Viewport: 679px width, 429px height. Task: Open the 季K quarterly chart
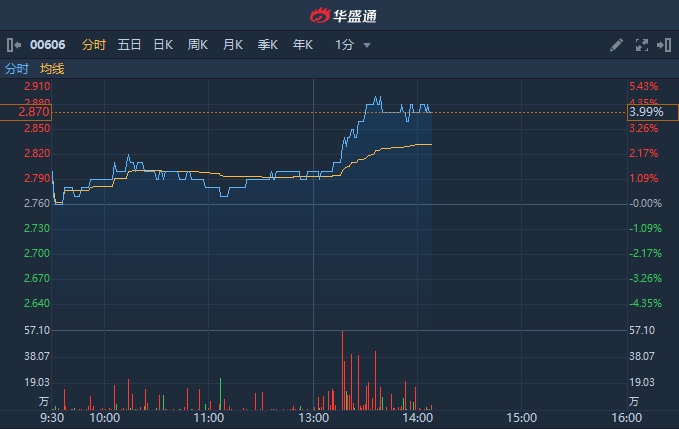point(268,45)
